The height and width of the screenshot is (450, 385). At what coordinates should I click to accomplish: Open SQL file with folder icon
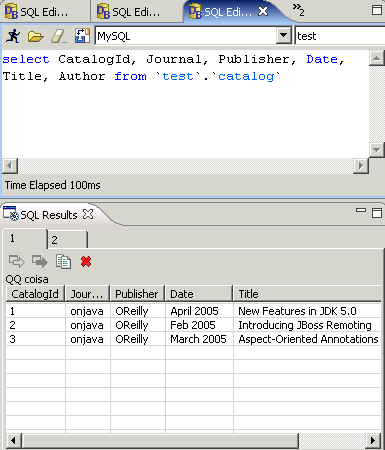[35, 36]
